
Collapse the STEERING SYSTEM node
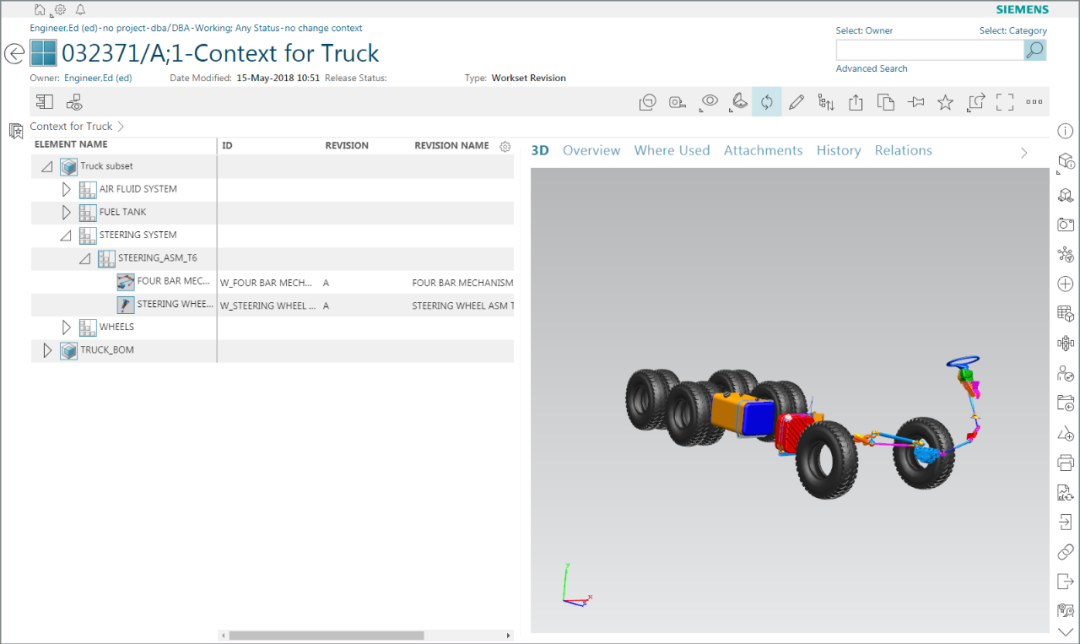point(66,235)
